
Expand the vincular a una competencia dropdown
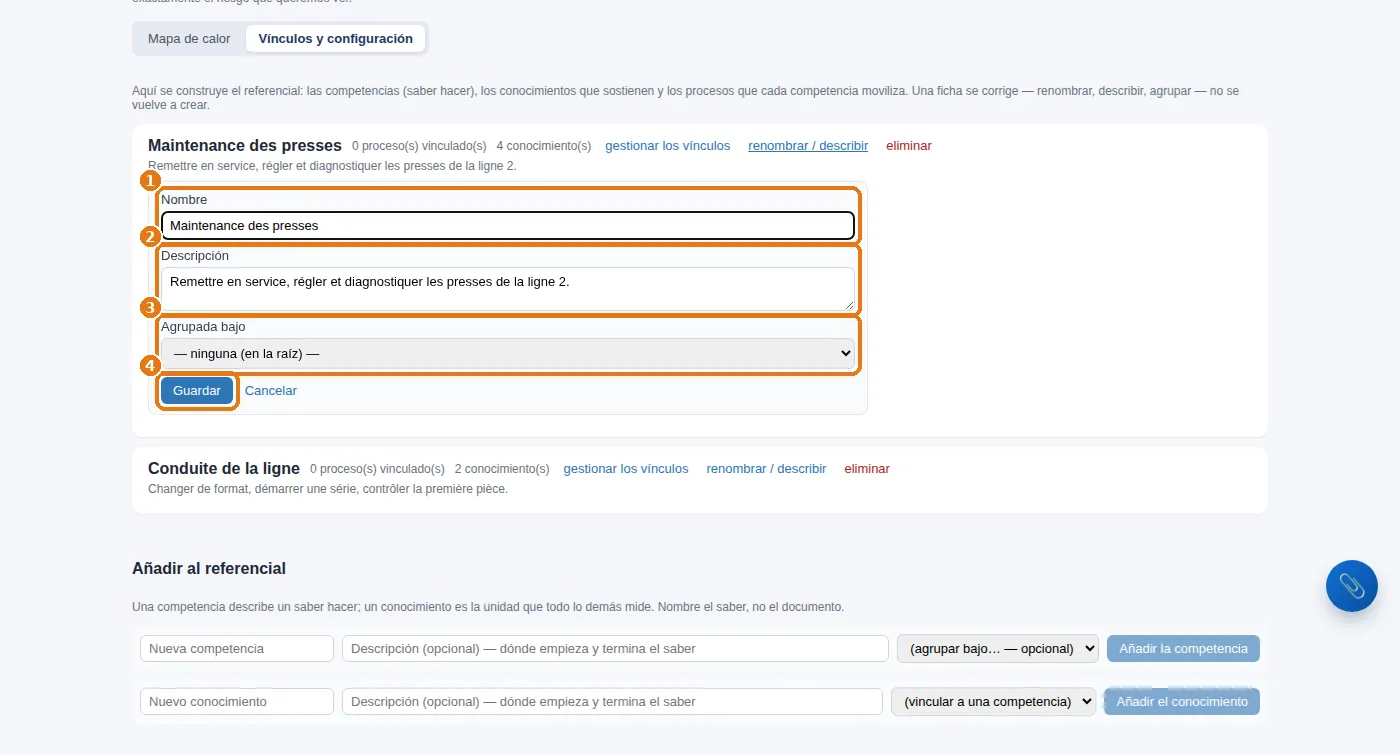pyautogui.click(x=994, y=702)
